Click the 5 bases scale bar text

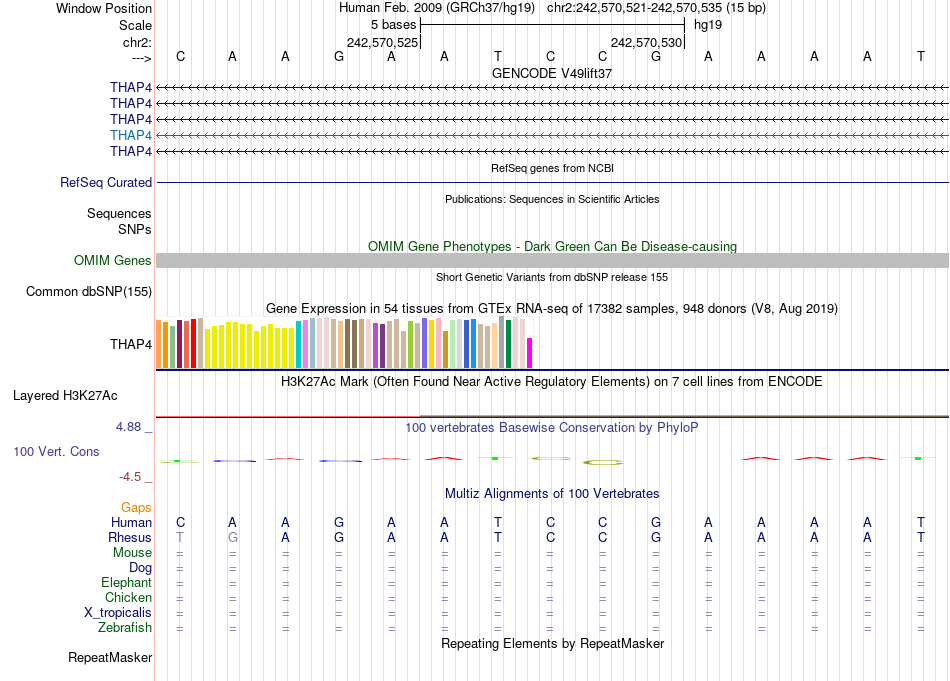pyautogui.click(x=393, y=25)
